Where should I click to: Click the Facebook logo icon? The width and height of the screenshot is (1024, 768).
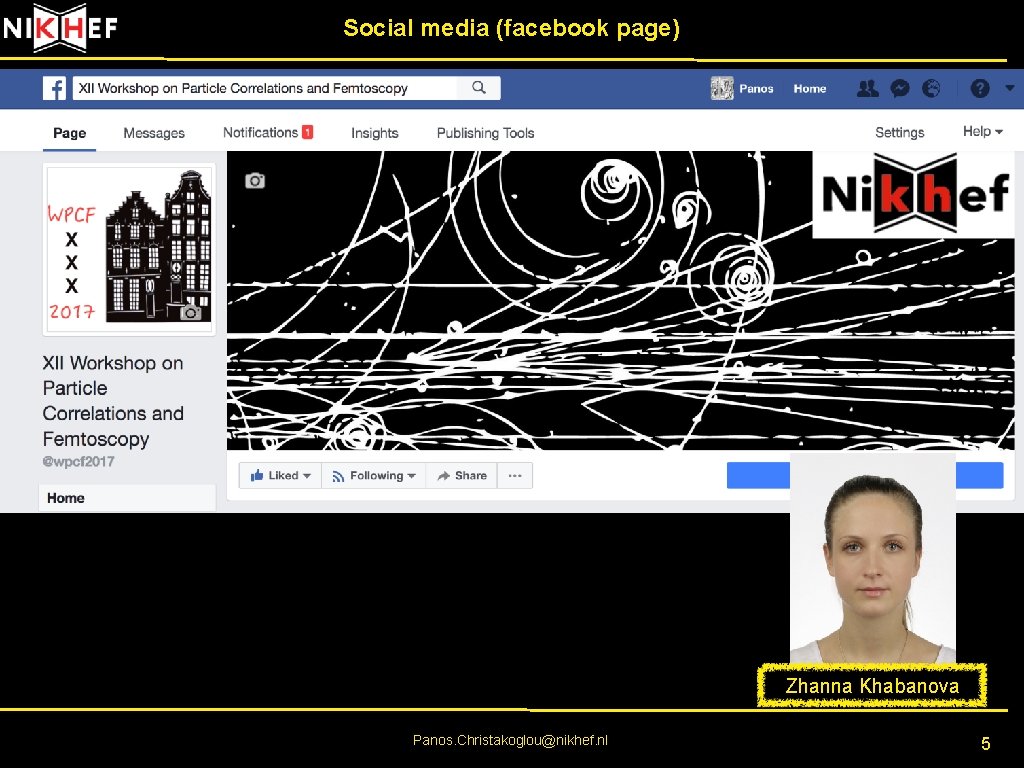pos(54,88)
